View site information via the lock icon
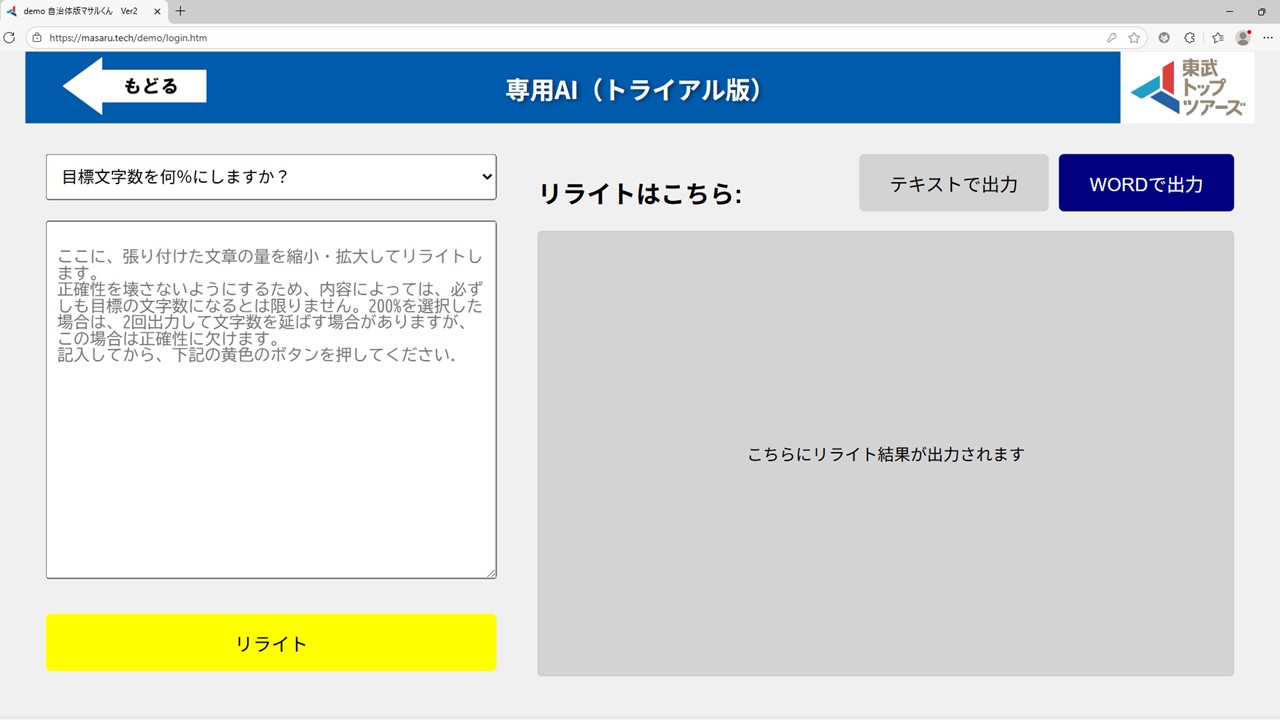The height and width of the screenshot is (720, 1280). click(x=37, y=38)
